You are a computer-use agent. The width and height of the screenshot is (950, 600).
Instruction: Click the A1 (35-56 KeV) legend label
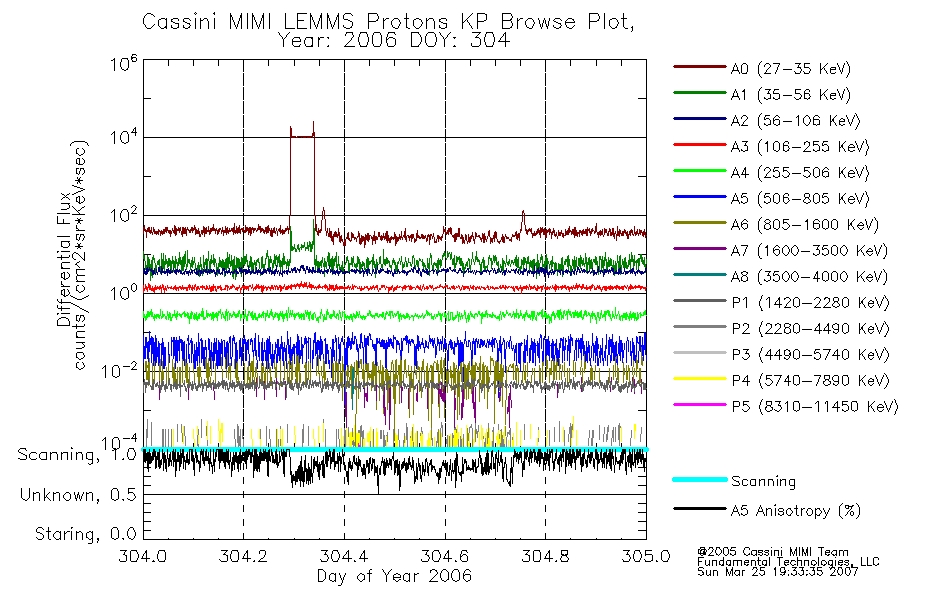click(x=790, y=95)
